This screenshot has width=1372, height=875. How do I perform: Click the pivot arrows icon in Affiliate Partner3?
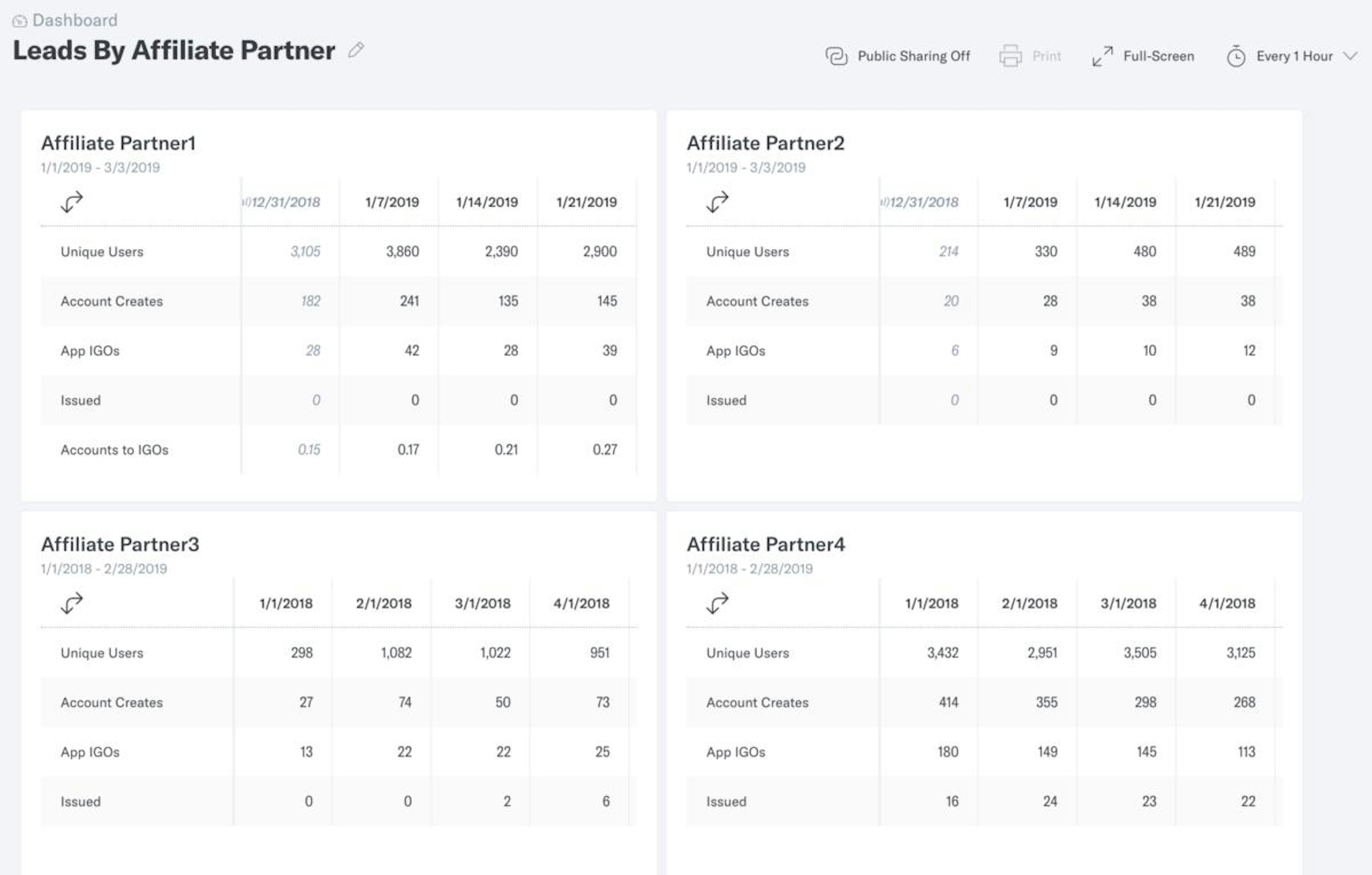pyautogui.click(x=72, y=603)
